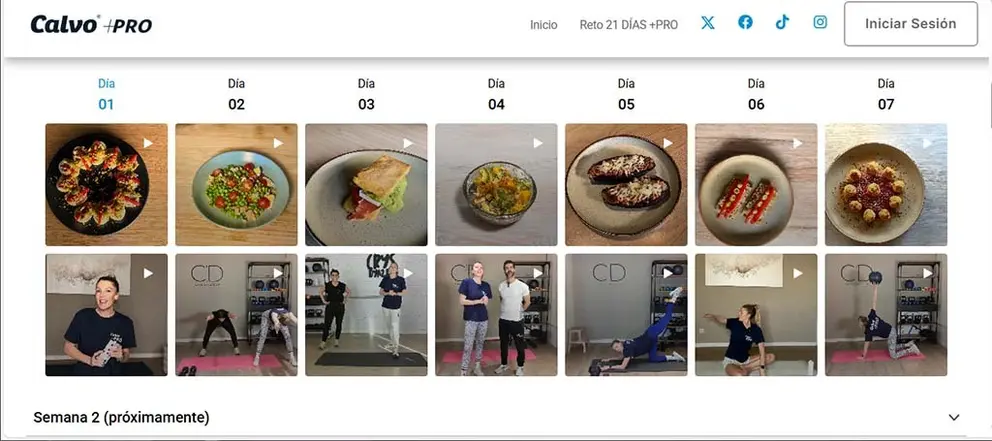Image resolution: width=992 pixels, height=441 pixels.
Task: Open the TikTok social icon
Action: tap(782, 23)
